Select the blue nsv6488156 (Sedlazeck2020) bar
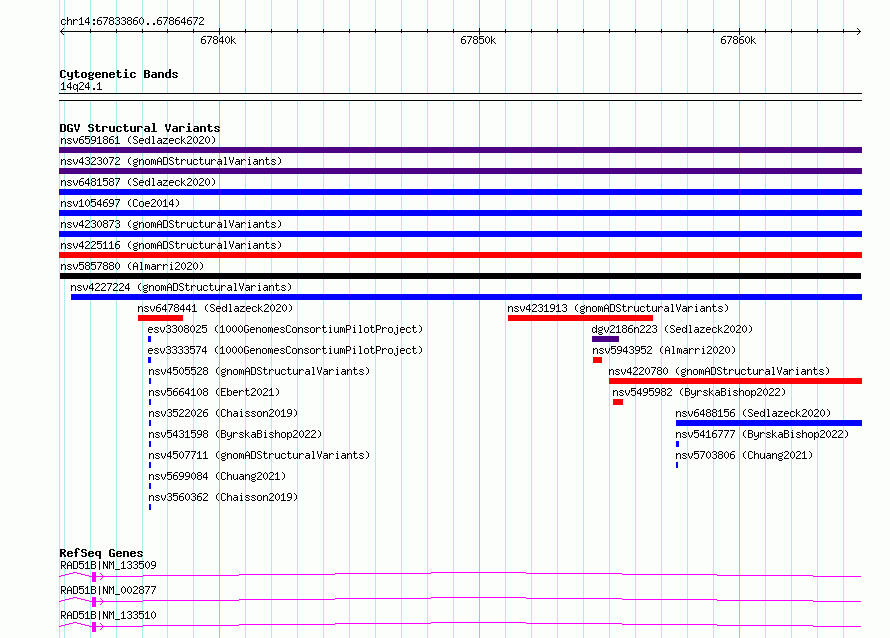This screenshot has width=890, height=638. (769, 423)
